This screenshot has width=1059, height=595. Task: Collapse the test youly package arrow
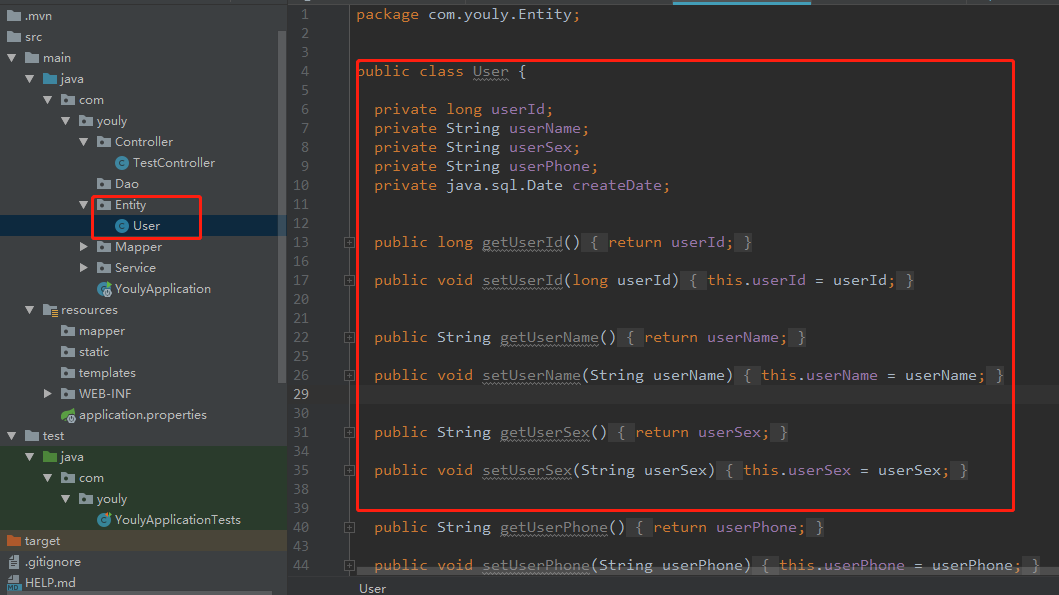pos(66,499)
